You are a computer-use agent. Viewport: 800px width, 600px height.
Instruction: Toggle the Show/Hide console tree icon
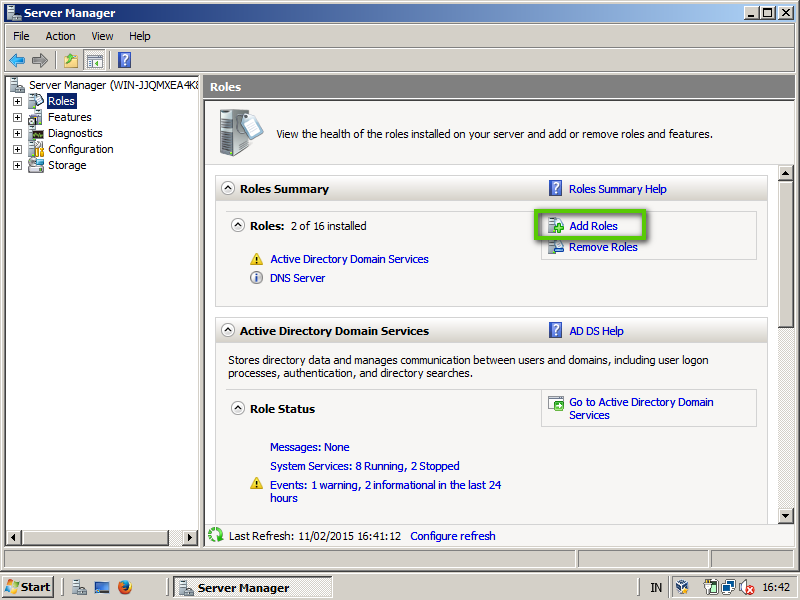tap(94, 60)
